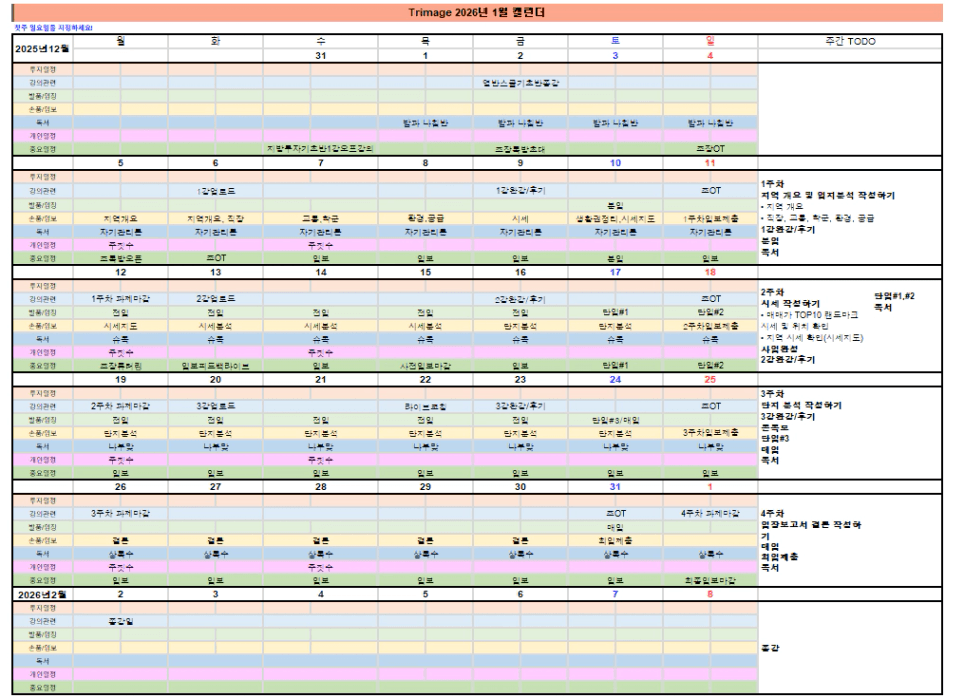Click the '임장#3/매임' cell

point(615,419)
